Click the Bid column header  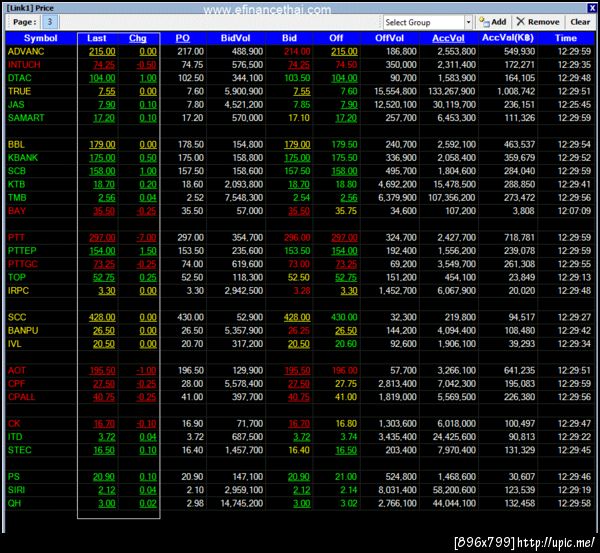(x=289, y=38)
